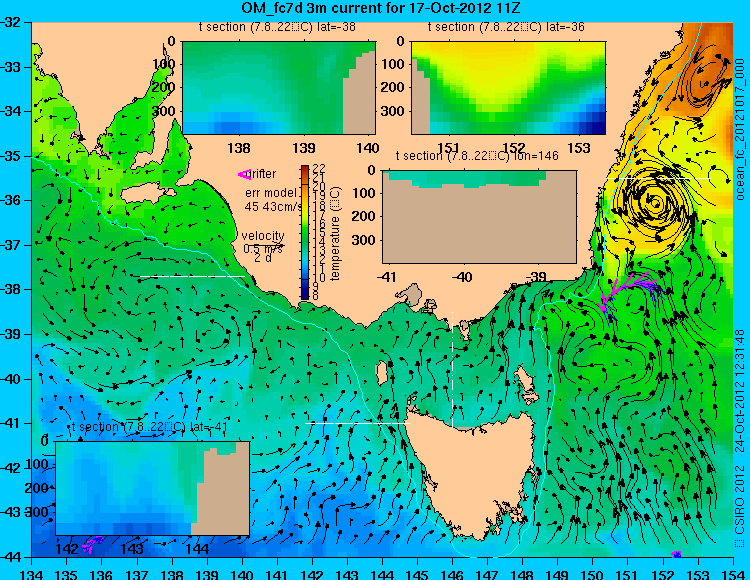The height and width of the screenshot is (580, 750).
Task: Click the white dashed section line at latitude -41
Action: [x=357, y=423]
